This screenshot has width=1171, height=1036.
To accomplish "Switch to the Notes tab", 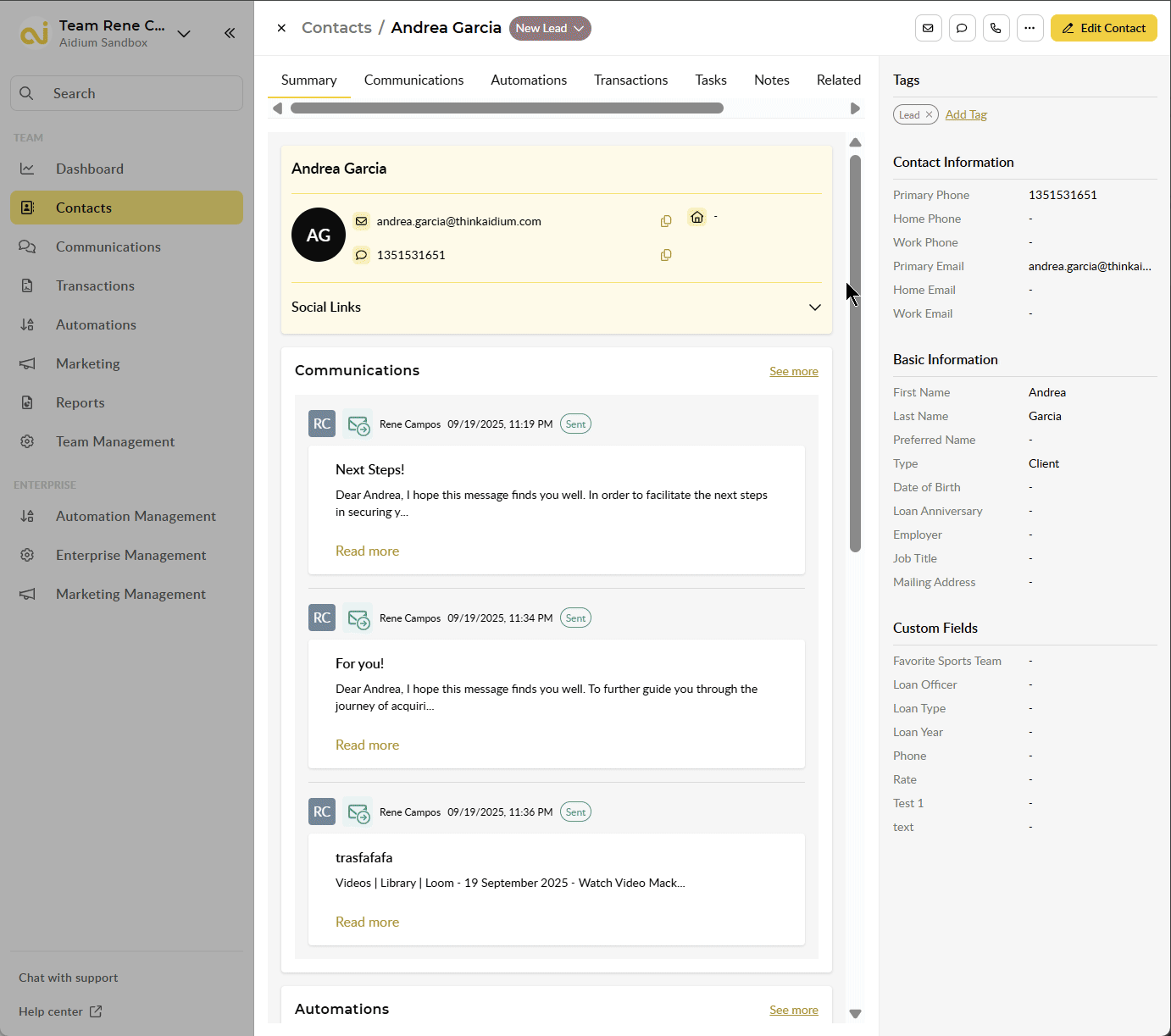I will click(x=772, y=80).
